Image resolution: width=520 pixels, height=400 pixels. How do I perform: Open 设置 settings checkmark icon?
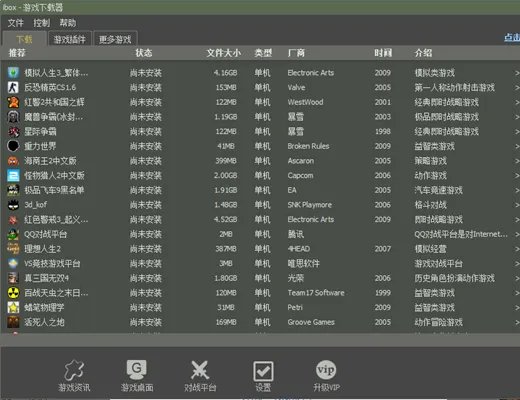263,371
